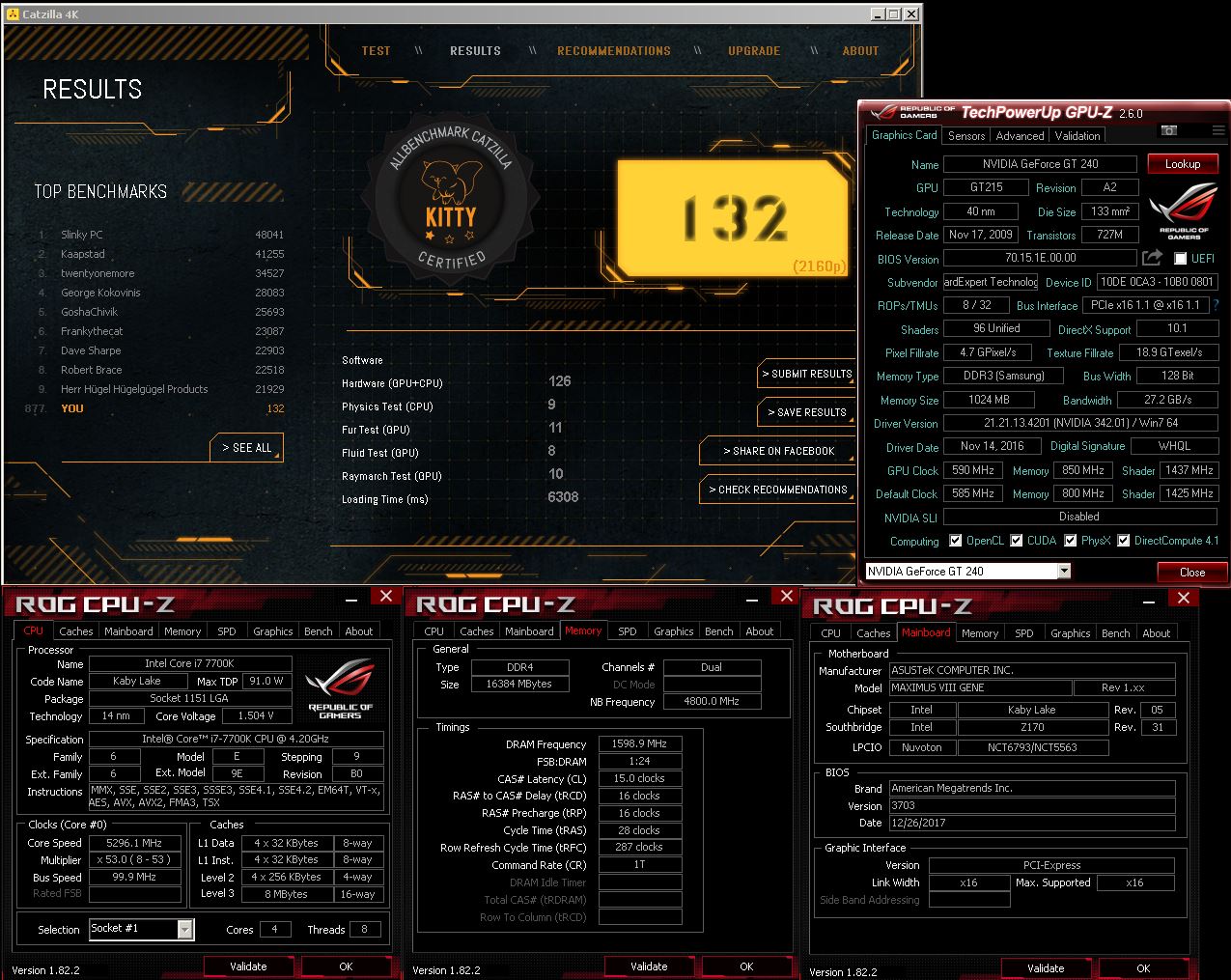Click SHARE ON FACEBOOK button

point(778,451)
